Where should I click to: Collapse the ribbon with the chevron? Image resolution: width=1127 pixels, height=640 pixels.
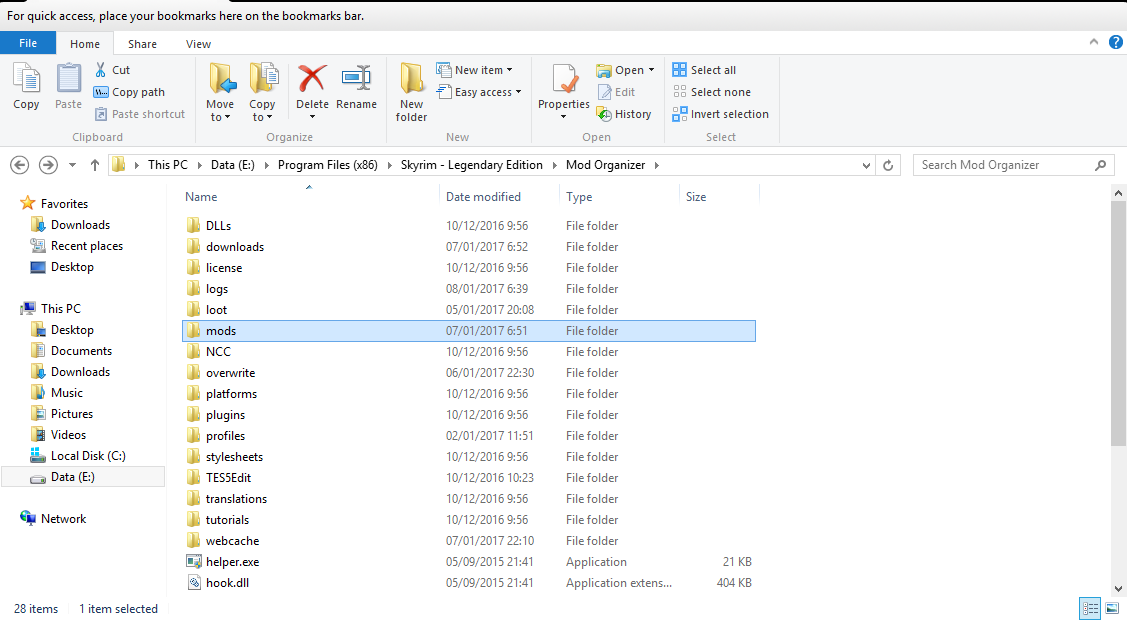tap(1093, 42)
